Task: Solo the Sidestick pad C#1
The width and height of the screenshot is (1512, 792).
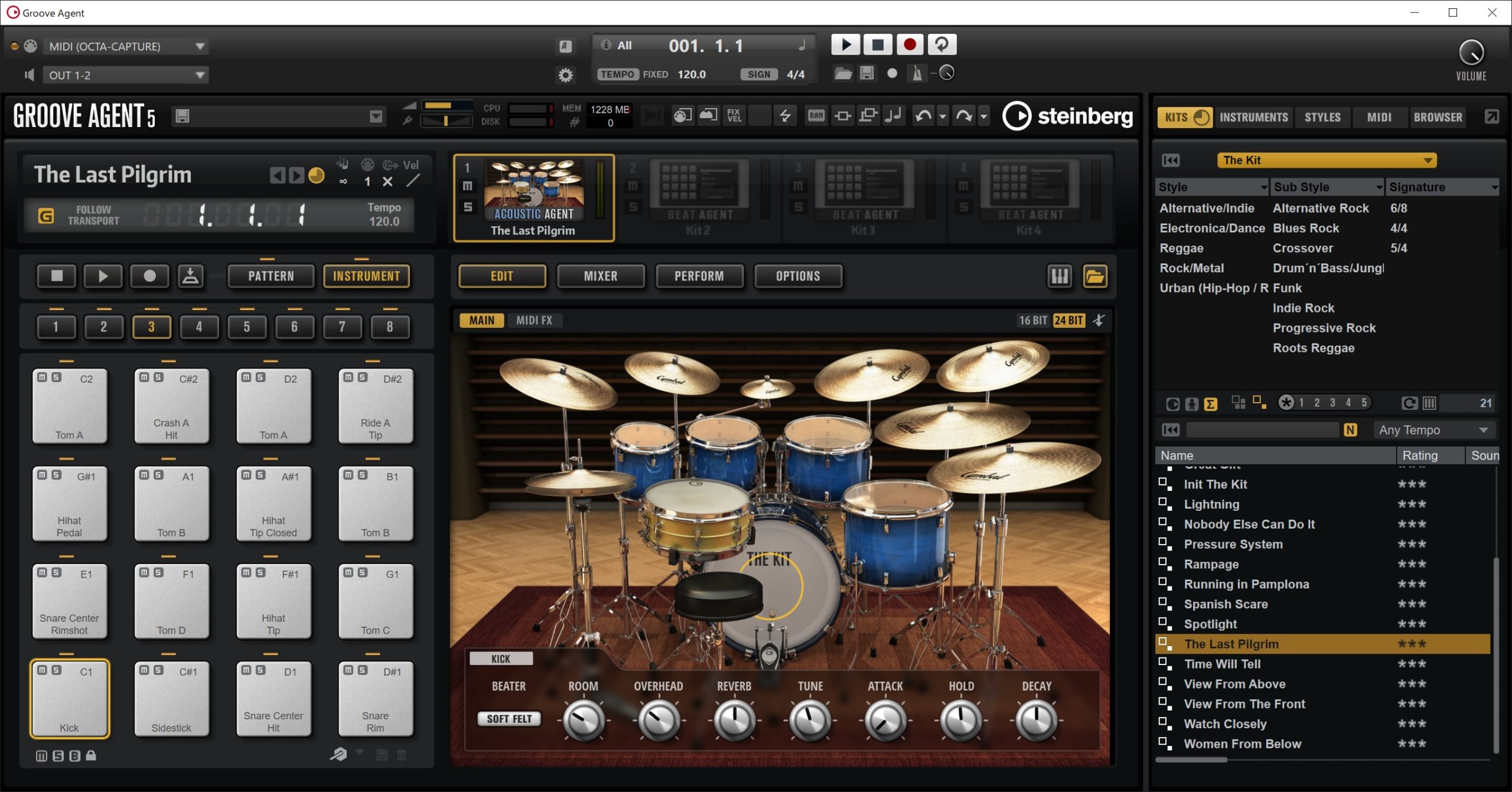Action: click(158, 670)
